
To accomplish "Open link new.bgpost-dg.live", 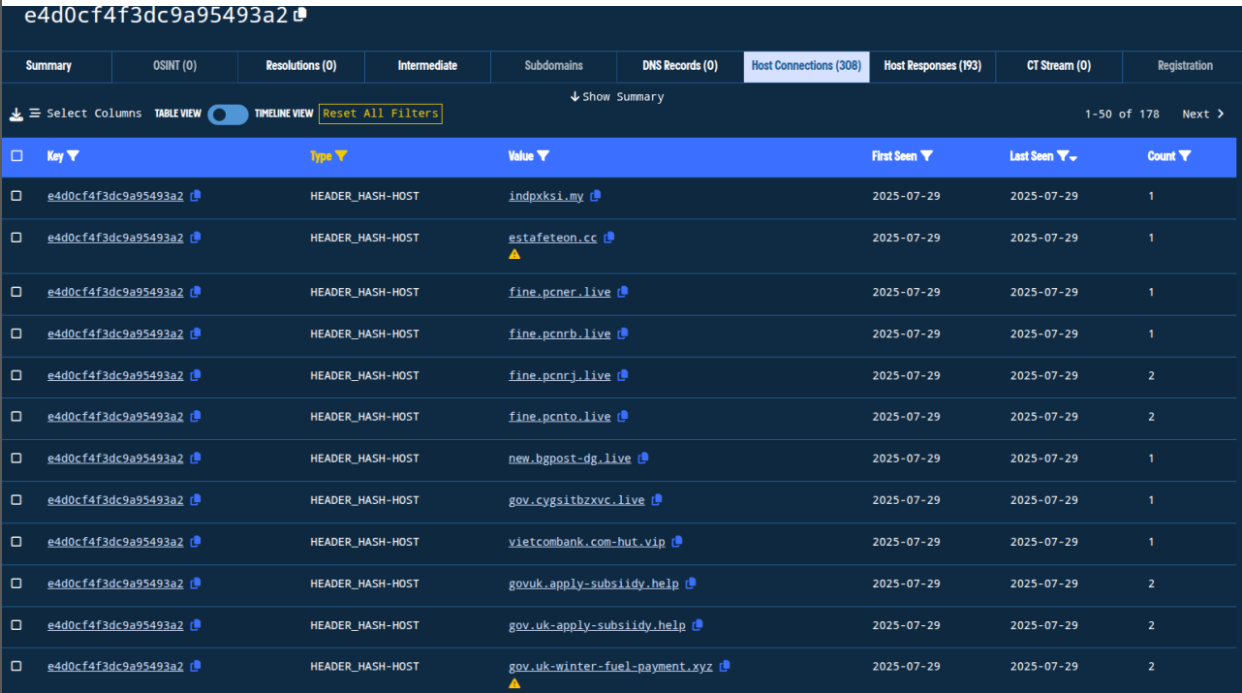I will (x=570, y=458).
